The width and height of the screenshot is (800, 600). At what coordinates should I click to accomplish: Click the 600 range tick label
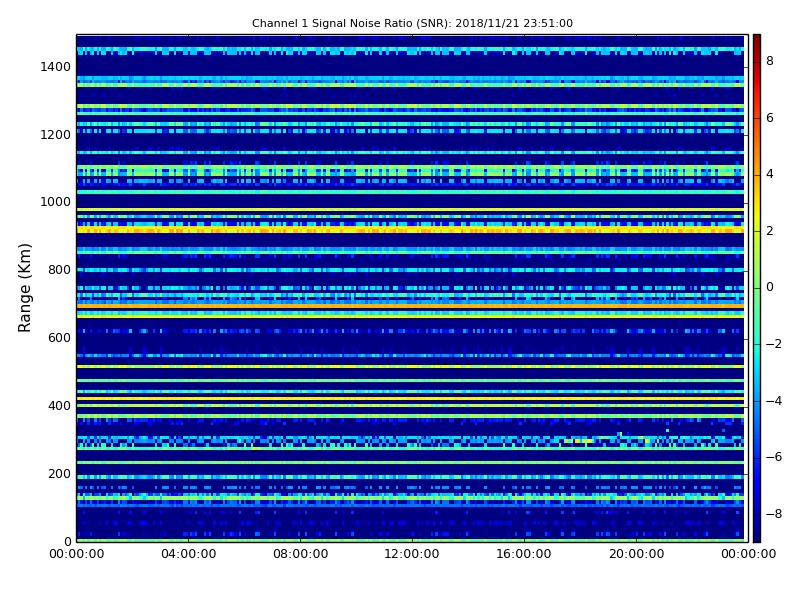click(59, 338)
